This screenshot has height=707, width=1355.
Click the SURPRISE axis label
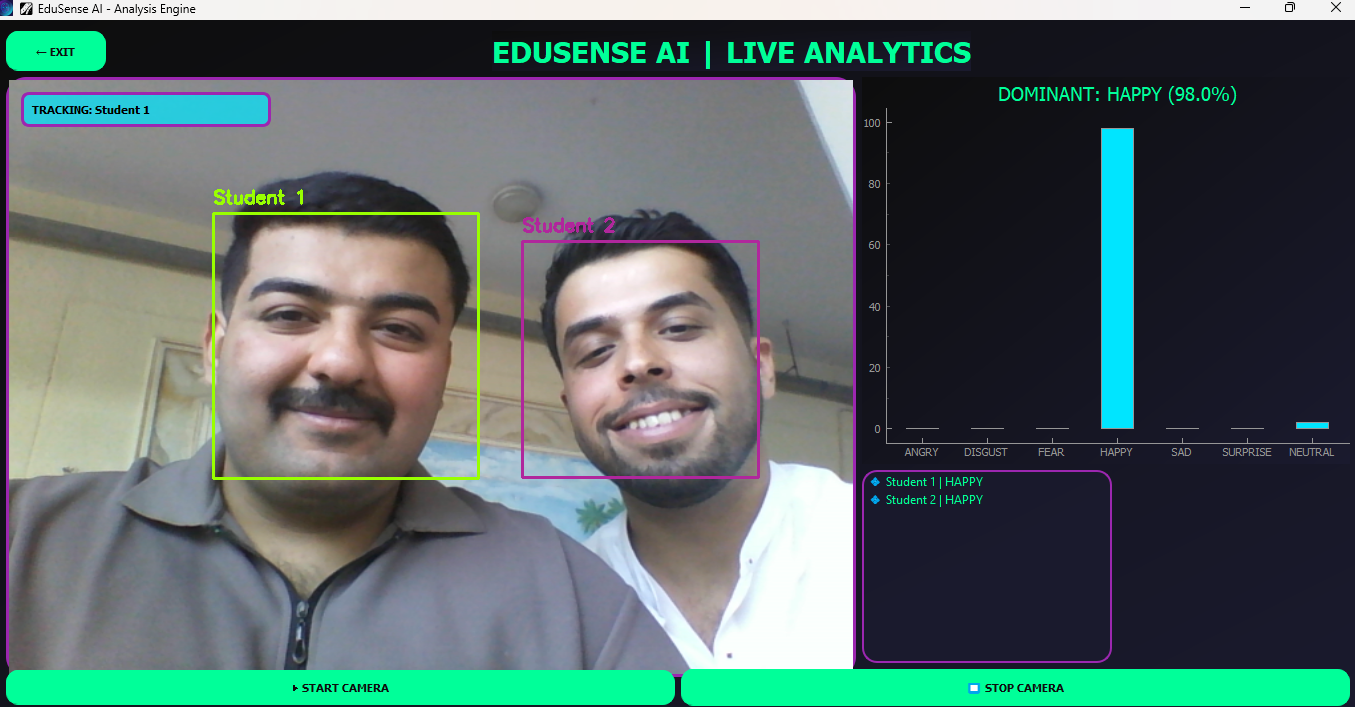(1247, 453)
